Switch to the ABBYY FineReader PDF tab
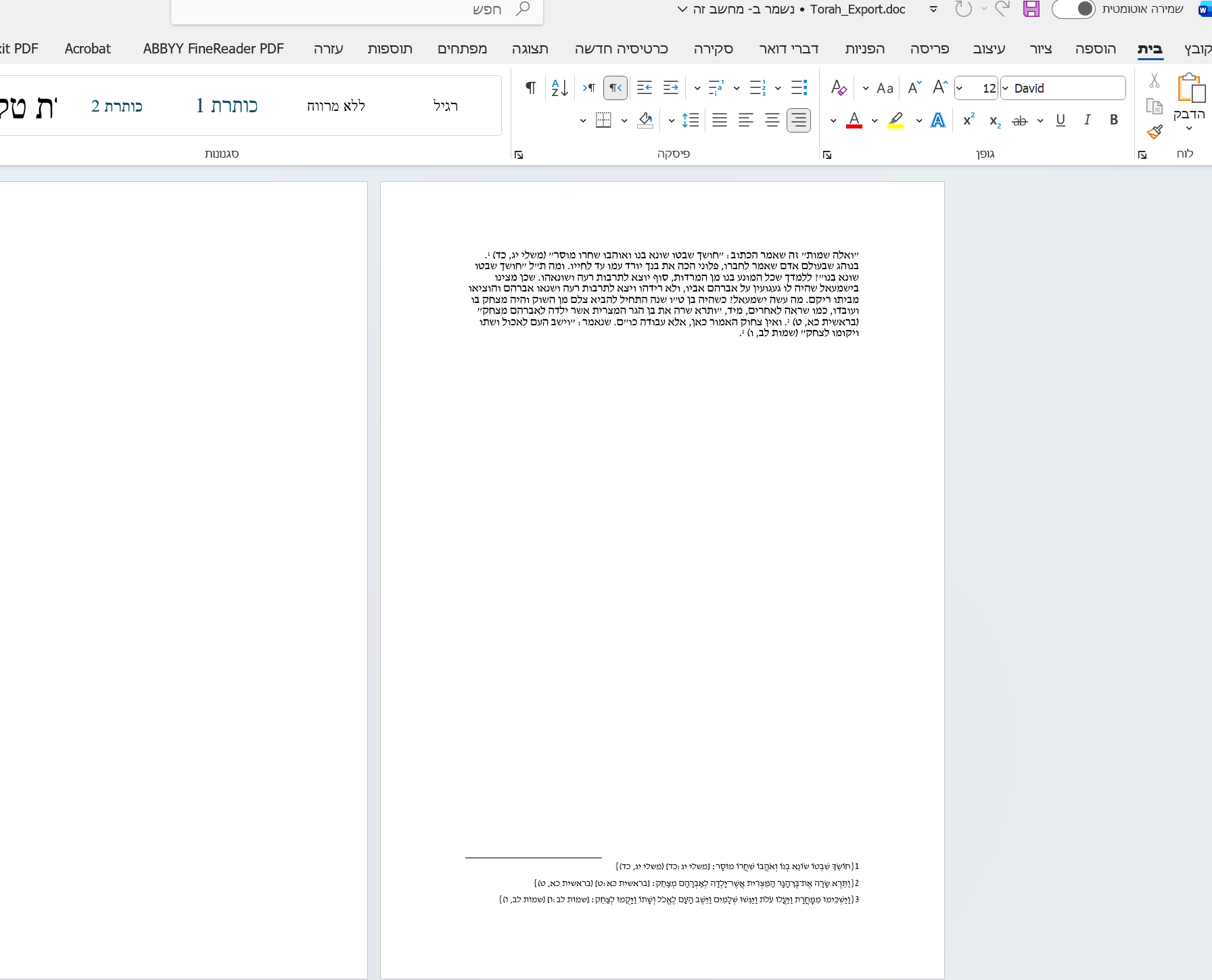1212x980 pixels. pyautogui.click(x=213, y=49)
